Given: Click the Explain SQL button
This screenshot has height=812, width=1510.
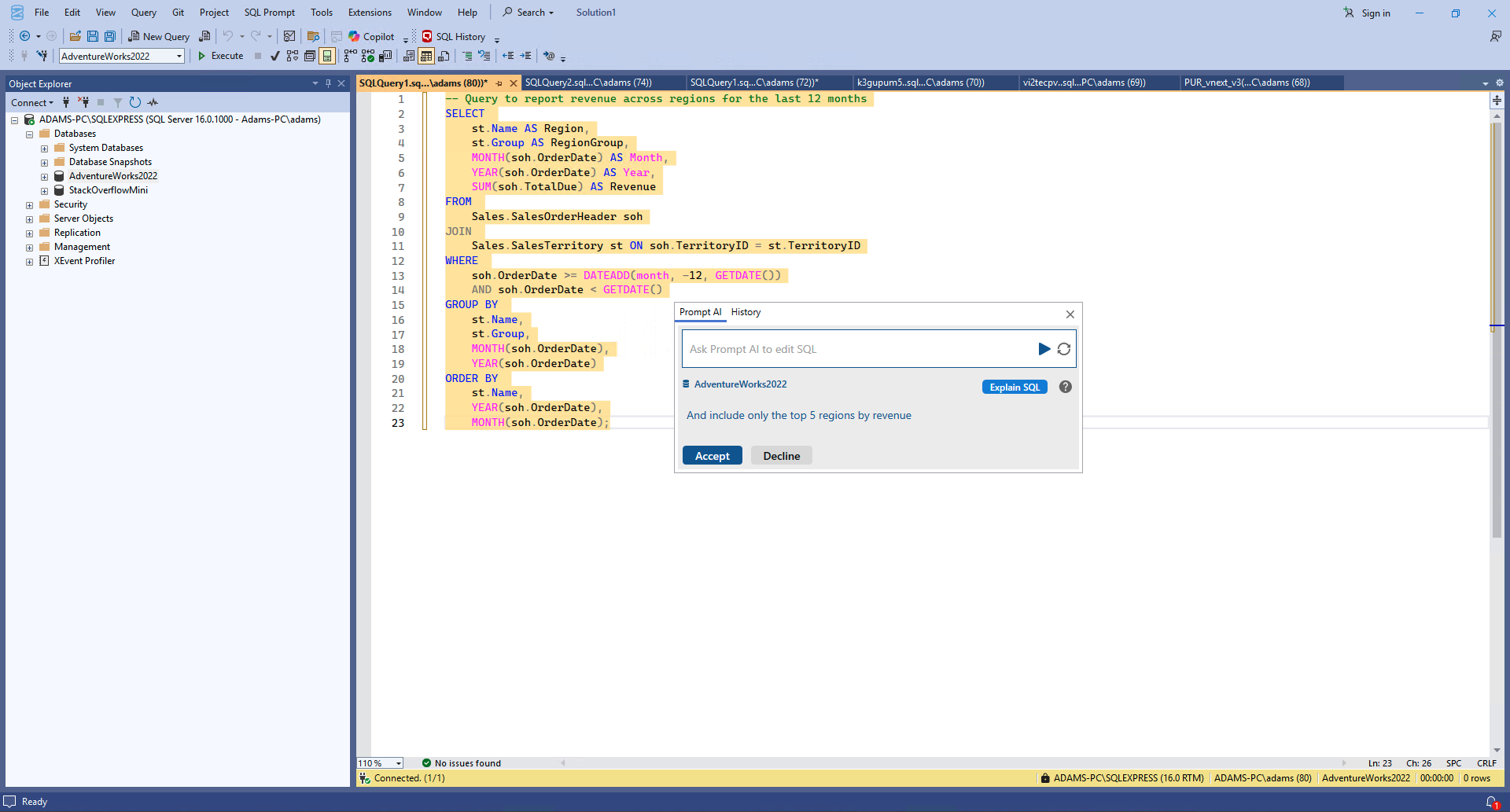Looking at the screenshot, I should tap(1014, 387).
